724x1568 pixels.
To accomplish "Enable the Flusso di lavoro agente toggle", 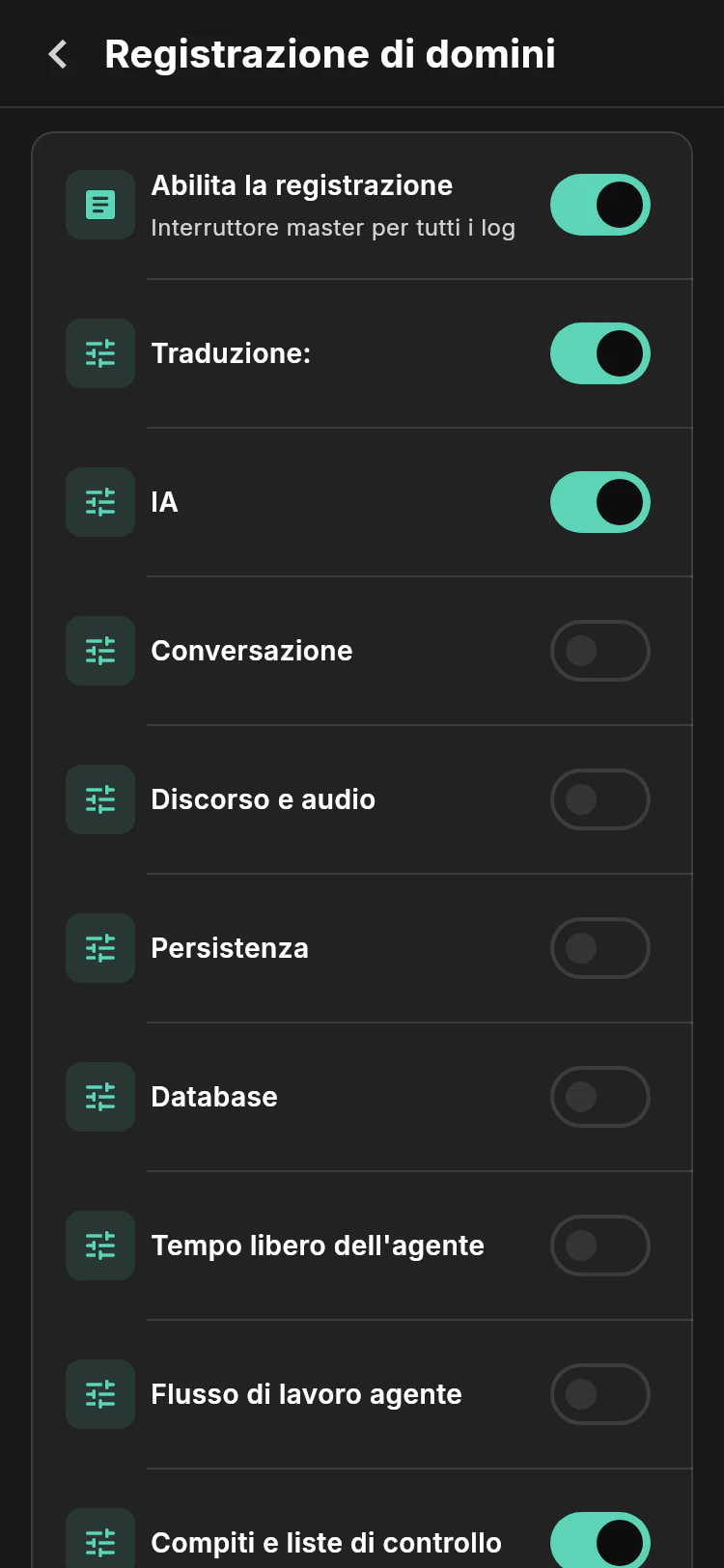I will click(x=600, y=1394).
